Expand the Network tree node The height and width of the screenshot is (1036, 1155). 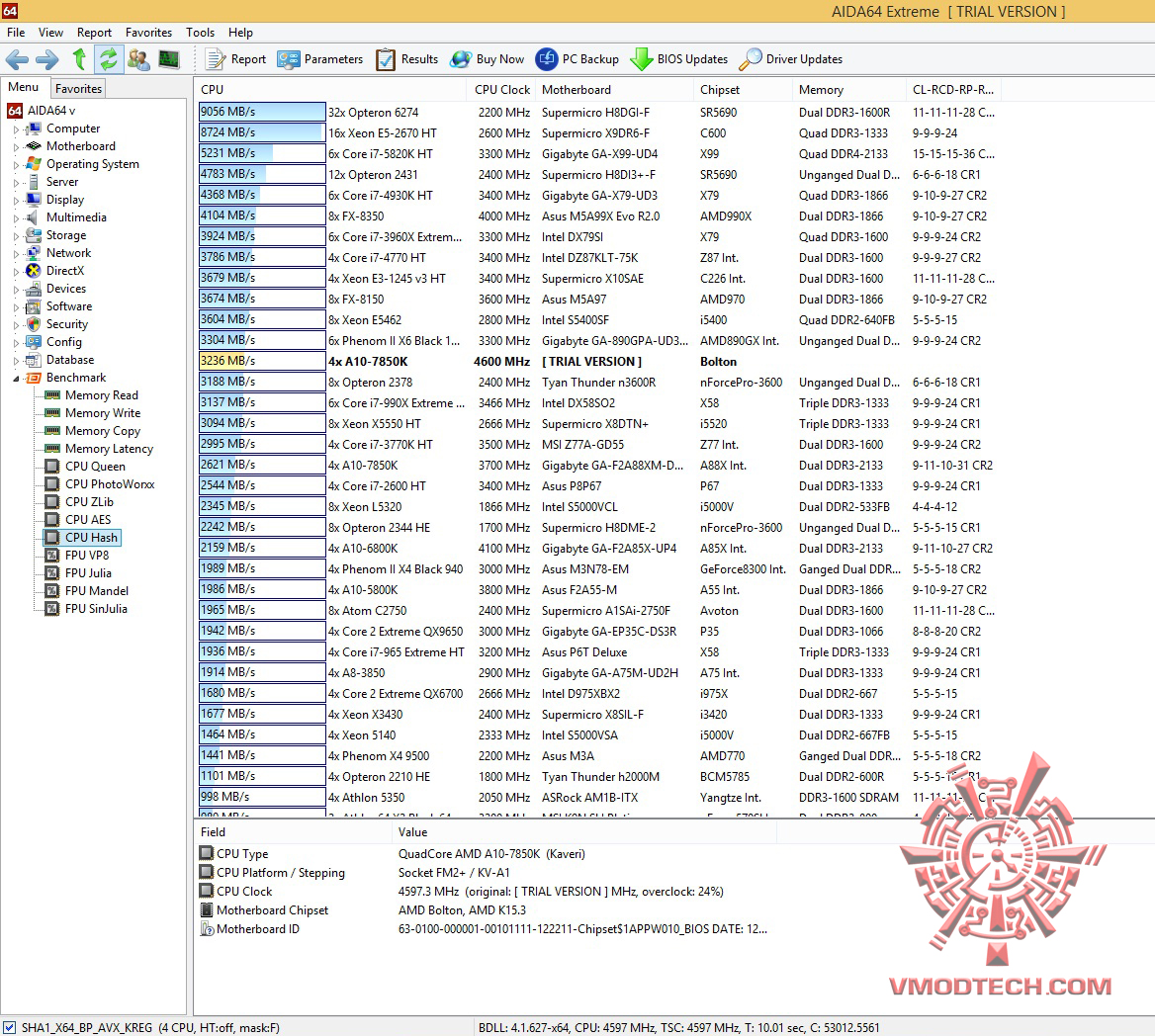click(16, 253)
